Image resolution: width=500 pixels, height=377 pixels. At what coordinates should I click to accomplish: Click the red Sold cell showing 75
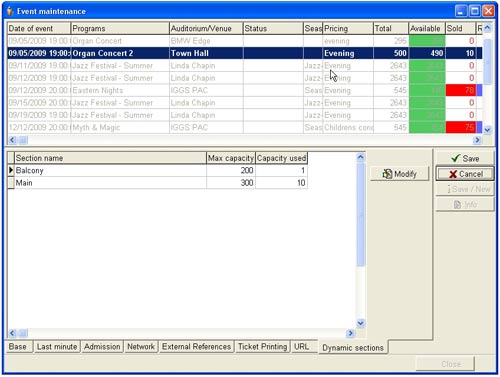[461, 127]
